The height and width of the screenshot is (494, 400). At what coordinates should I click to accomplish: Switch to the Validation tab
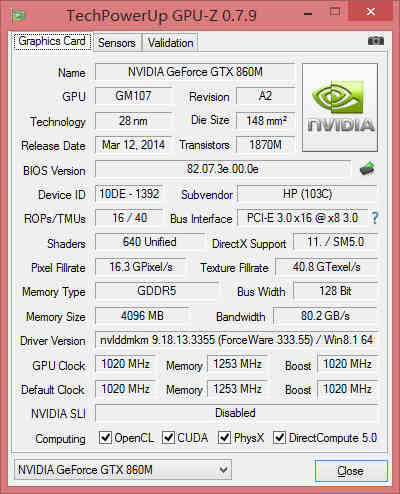click(170, 43)
